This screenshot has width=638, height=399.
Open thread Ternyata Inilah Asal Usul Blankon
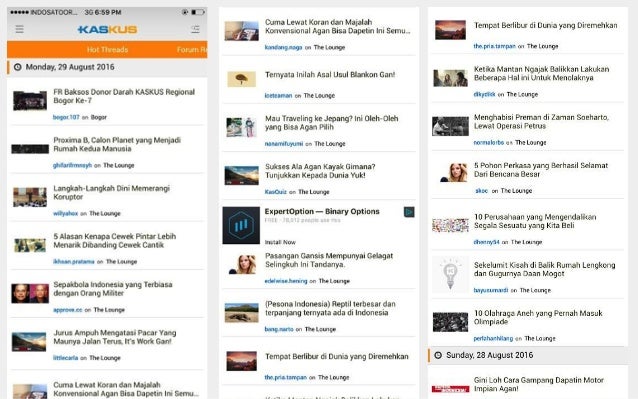pos(330,74)
